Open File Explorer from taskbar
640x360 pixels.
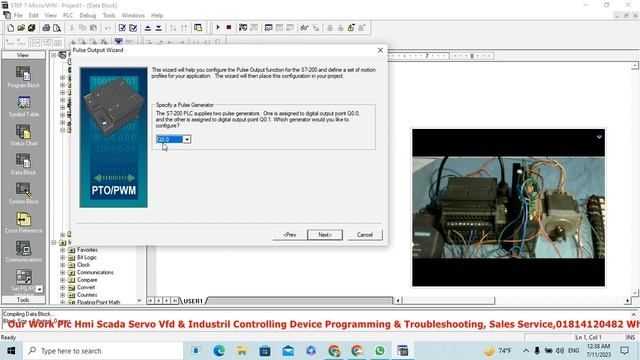pyautogui.click(x=242, y=351)
